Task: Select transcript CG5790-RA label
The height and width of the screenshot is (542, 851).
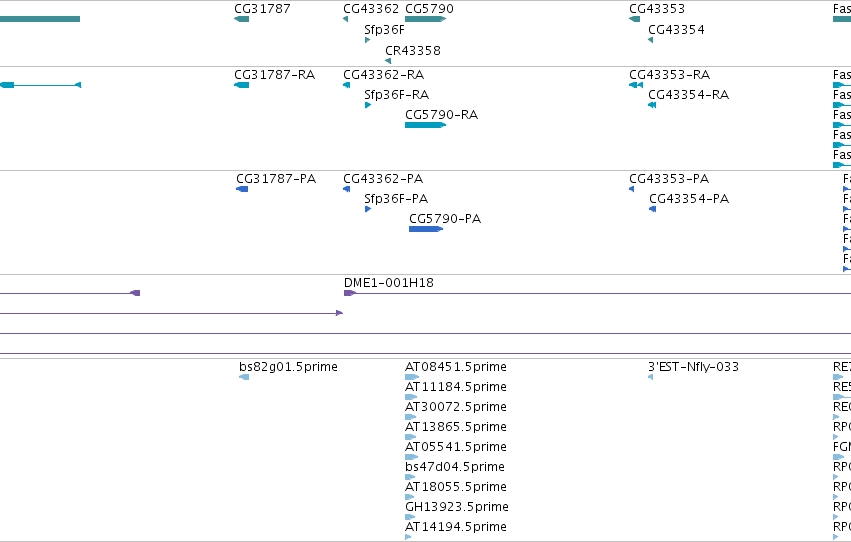Action: pos(441,115)
